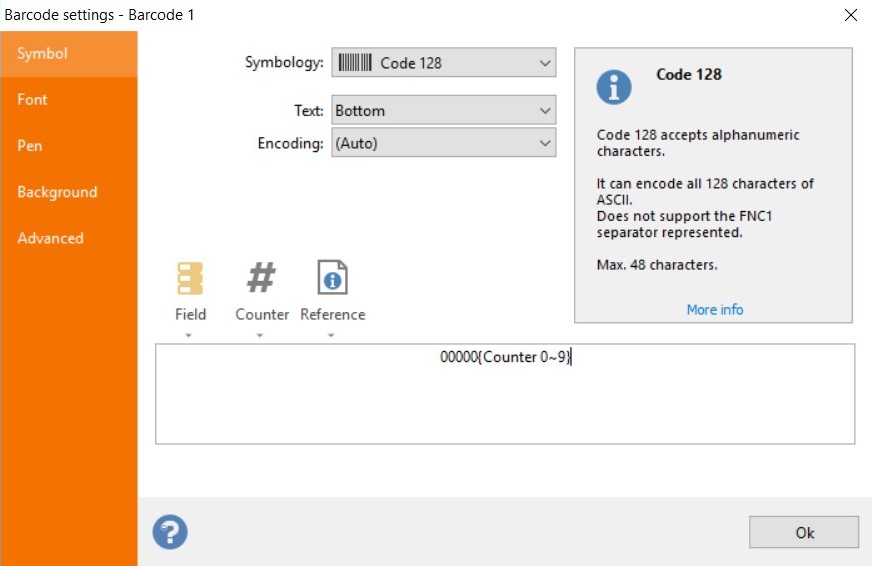
Task: Open the Text position dropdown showing Bottom
Action: pyautogui.click(x=444, y=110)
